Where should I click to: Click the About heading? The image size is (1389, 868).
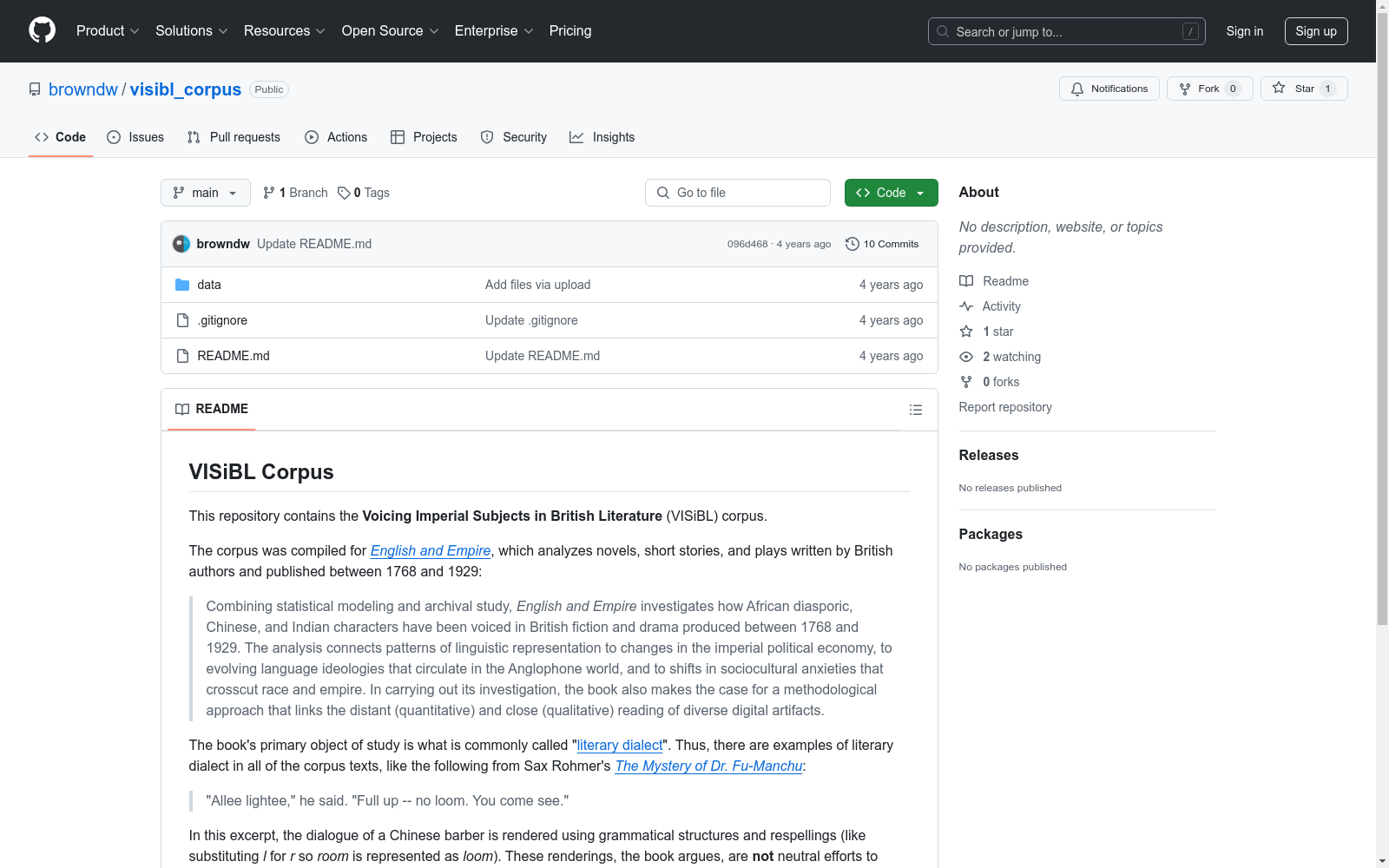pyautogui.click(x=979, y=192)
